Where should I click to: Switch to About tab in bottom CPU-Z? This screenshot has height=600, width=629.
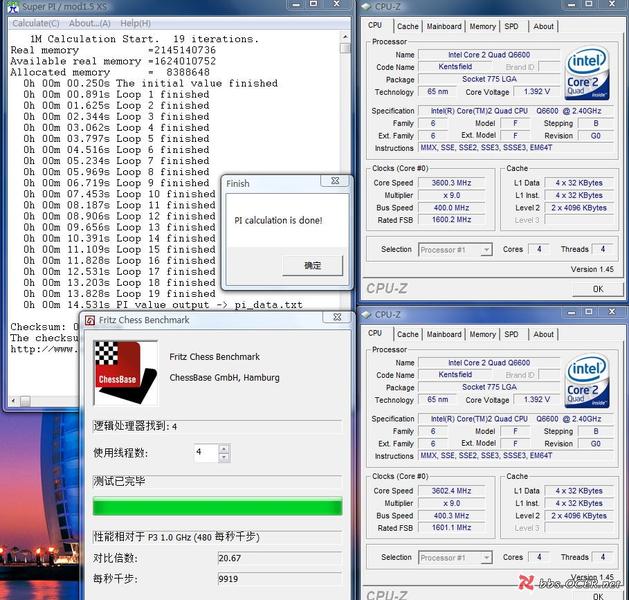(543, 334)
